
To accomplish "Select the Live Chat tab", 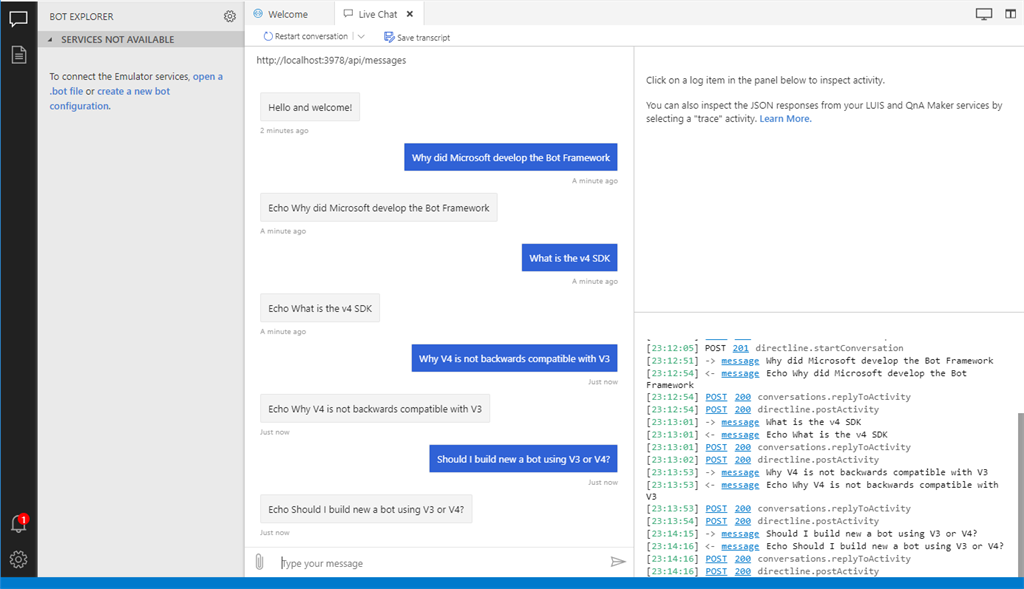I will click(x=372, y=14).
